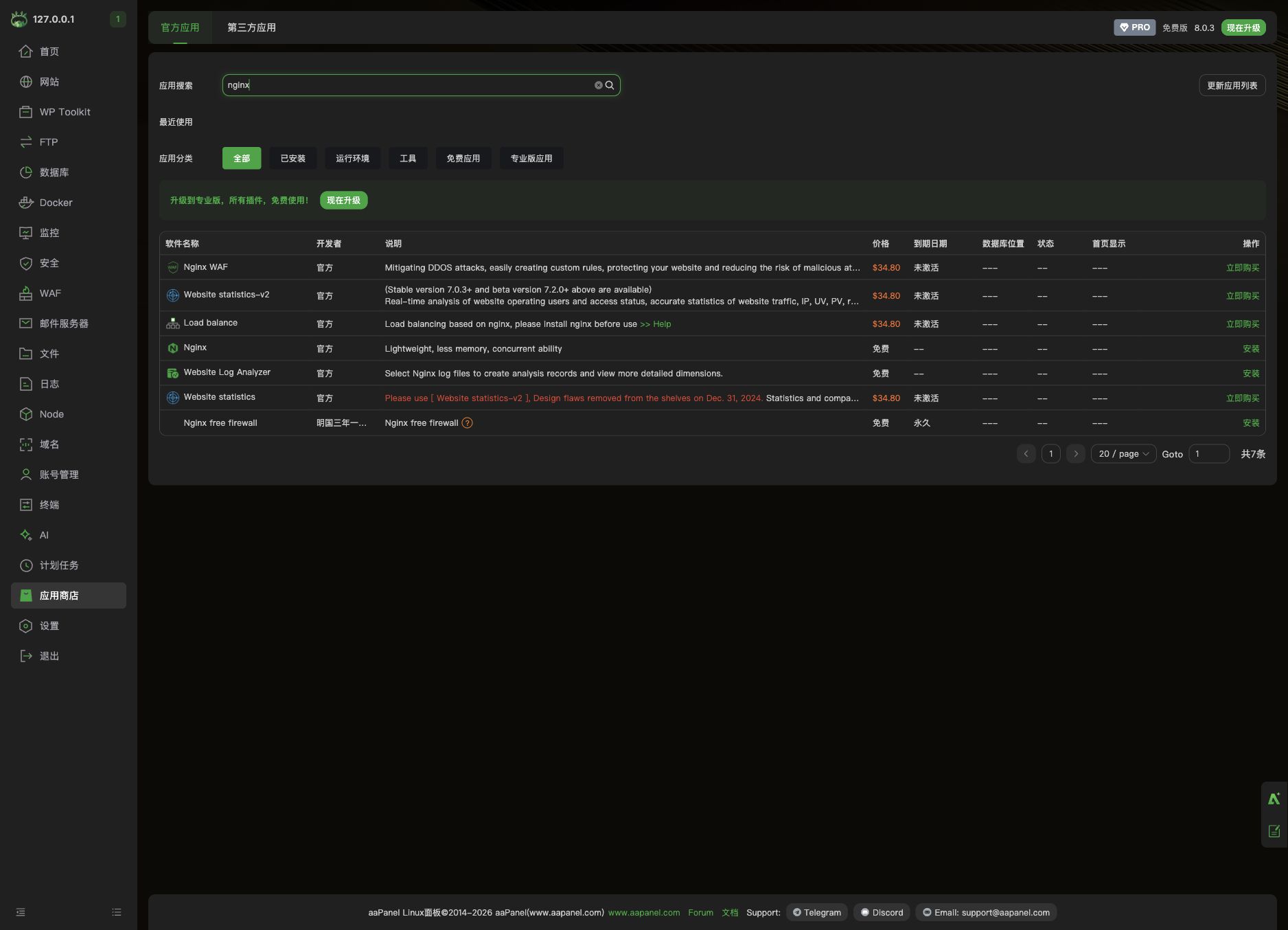Open 账号管理 account management
The height and width of the screenshot is (930, 1288).
(68, 475)
